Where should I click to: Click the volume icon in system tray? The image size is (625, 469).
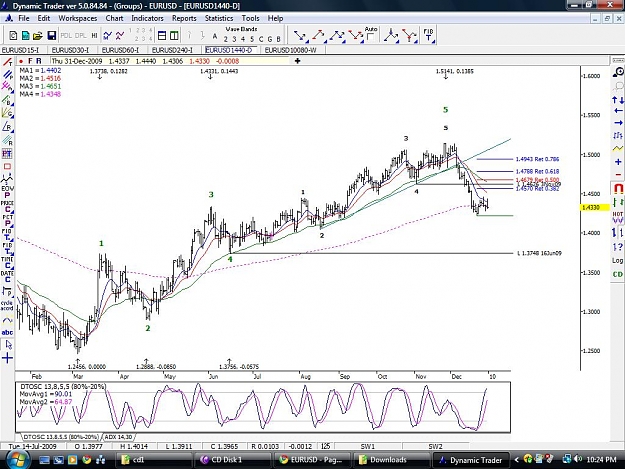[578, 459]
